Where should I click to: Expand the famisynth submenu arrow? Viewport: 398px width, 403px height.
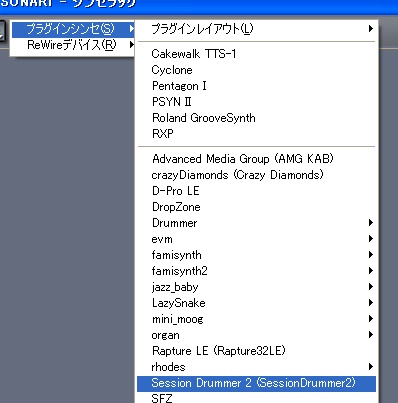point(371,255)
